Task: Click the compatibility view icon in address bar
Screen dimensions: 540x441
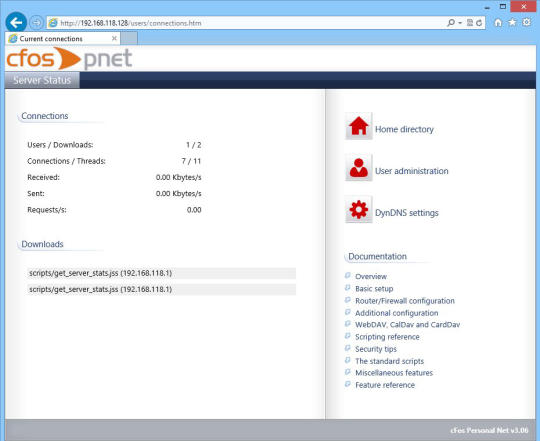Action: (x=470, y=23)
